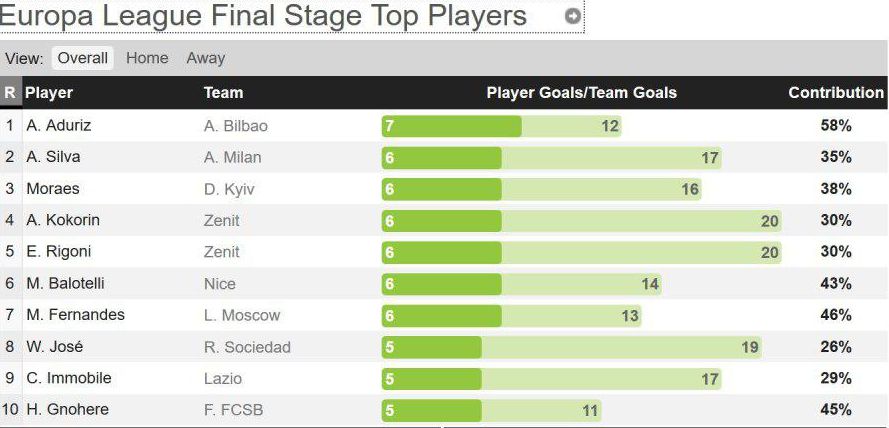Open the R. Sociedad team link

click(246, 347)
